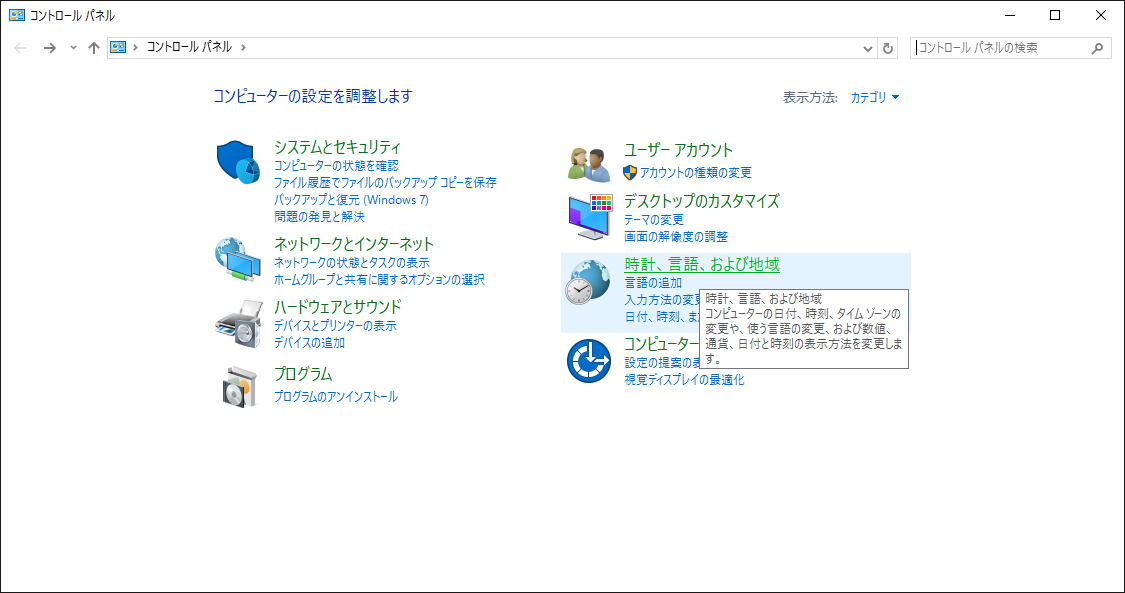Click the Network and Internet globe icon
The image size is (1125, 593).
pos(238,258)
